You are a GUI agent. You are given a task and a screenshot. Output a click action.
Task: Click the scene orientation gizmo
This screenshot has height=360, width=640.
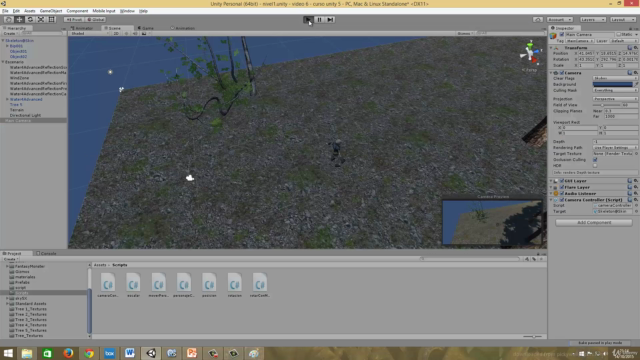click(x=530, y=53)
